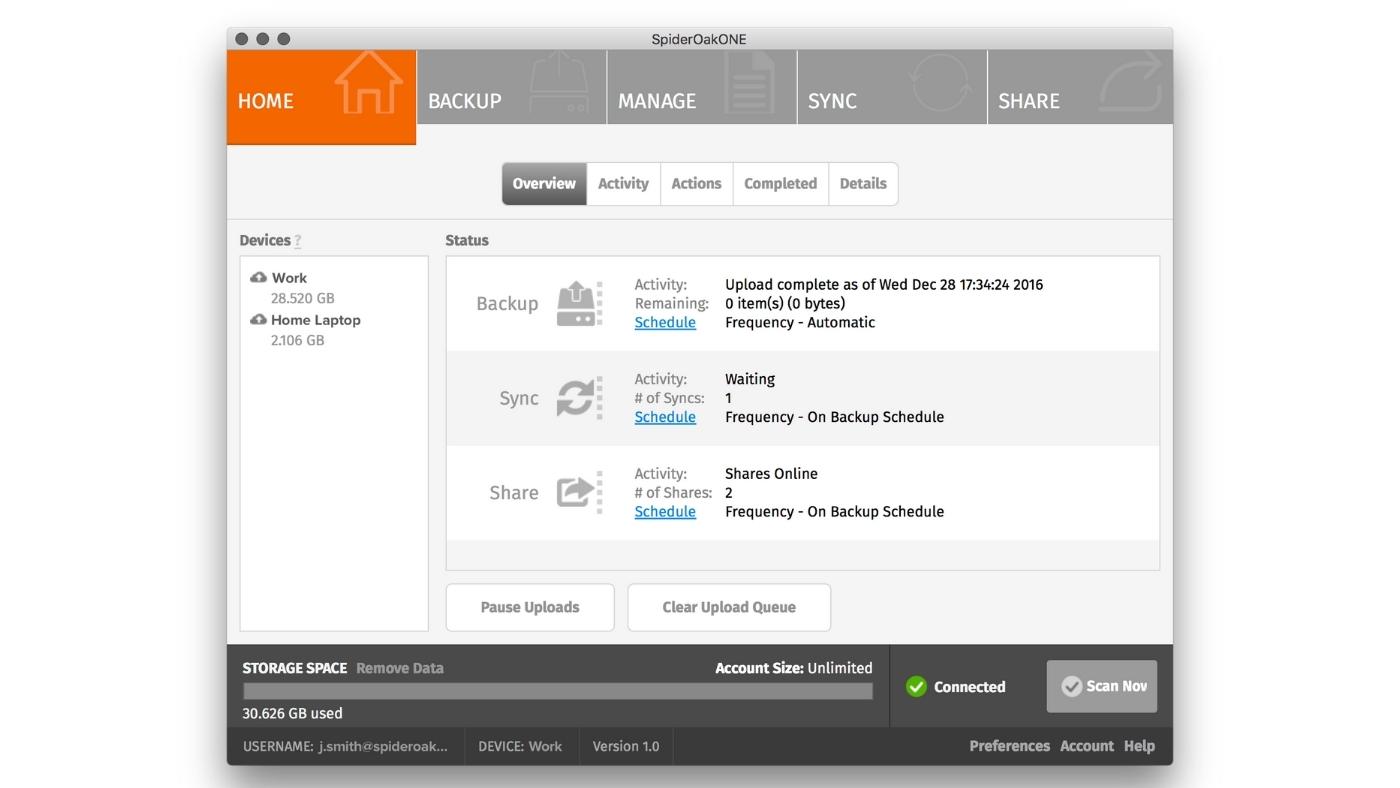
Task: Open the Account footer link
Action: (x=1087, y=746)
